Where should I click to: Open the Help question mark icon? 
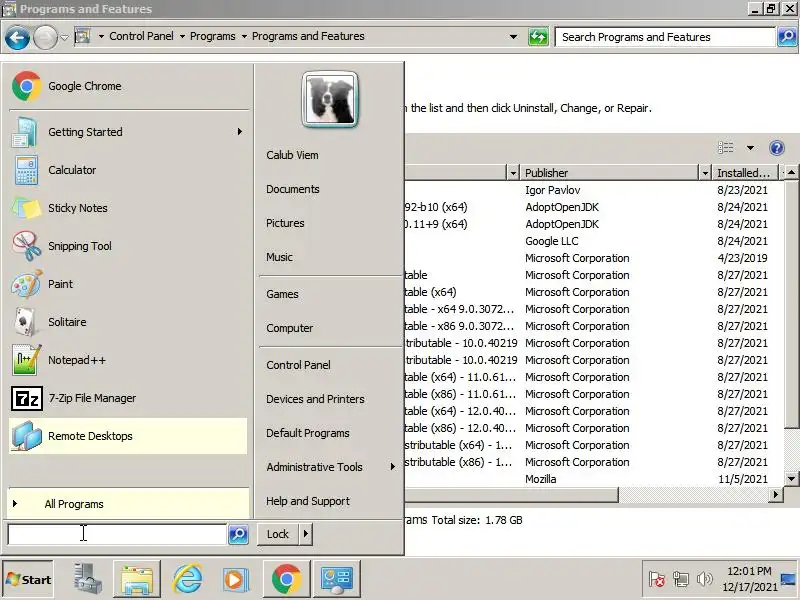click(x=777, y=148)
